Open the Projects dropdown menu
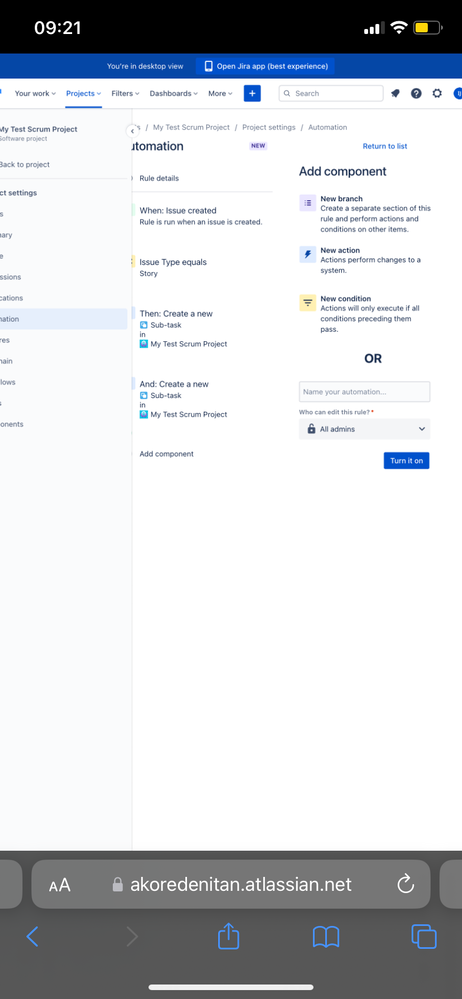Viewport: 462px width, 999px height. pos(83,93)
